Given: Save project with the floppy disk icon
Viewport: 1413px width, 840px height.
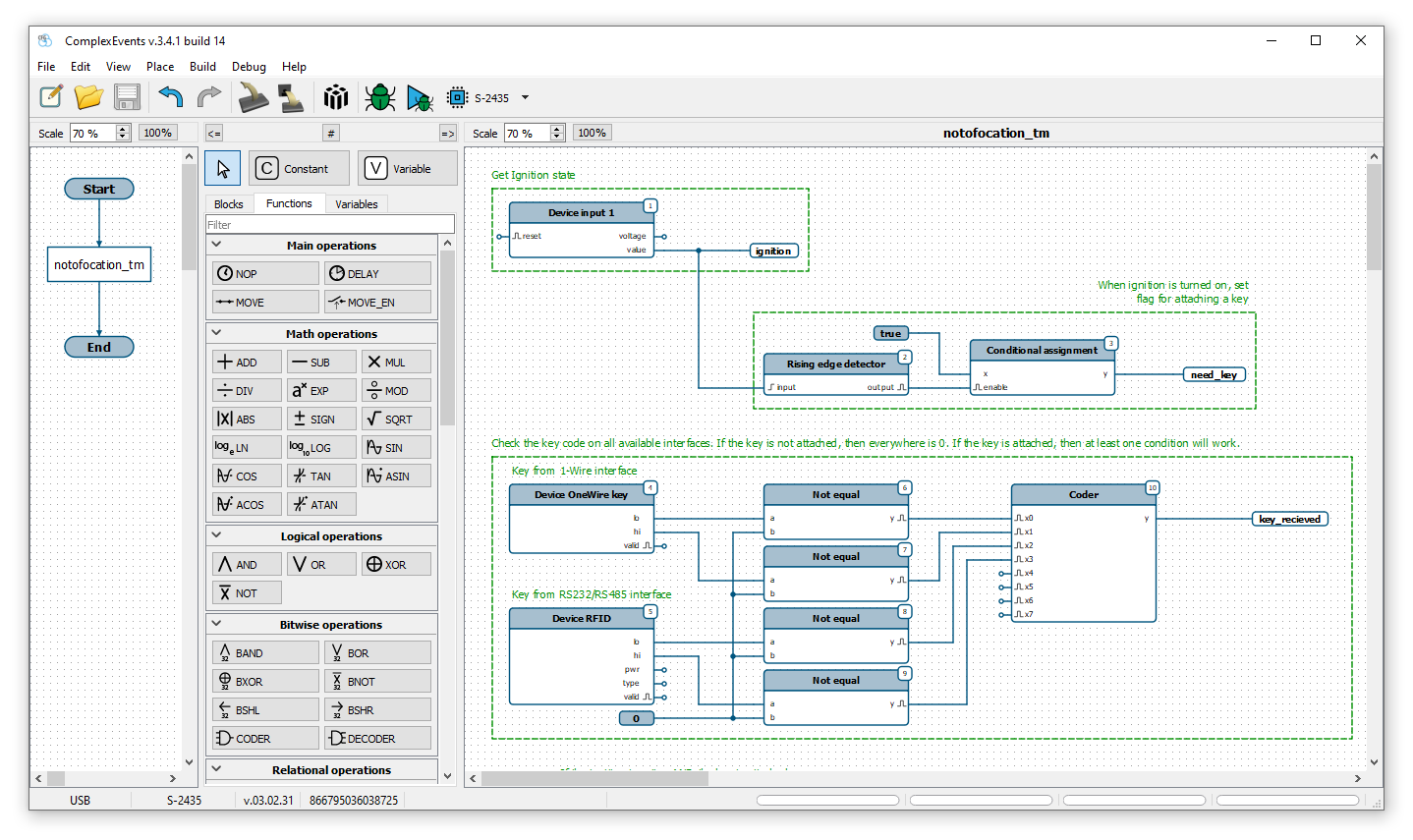Looking at the screenshot, I should pyautogui.click(x=128, y=97).
